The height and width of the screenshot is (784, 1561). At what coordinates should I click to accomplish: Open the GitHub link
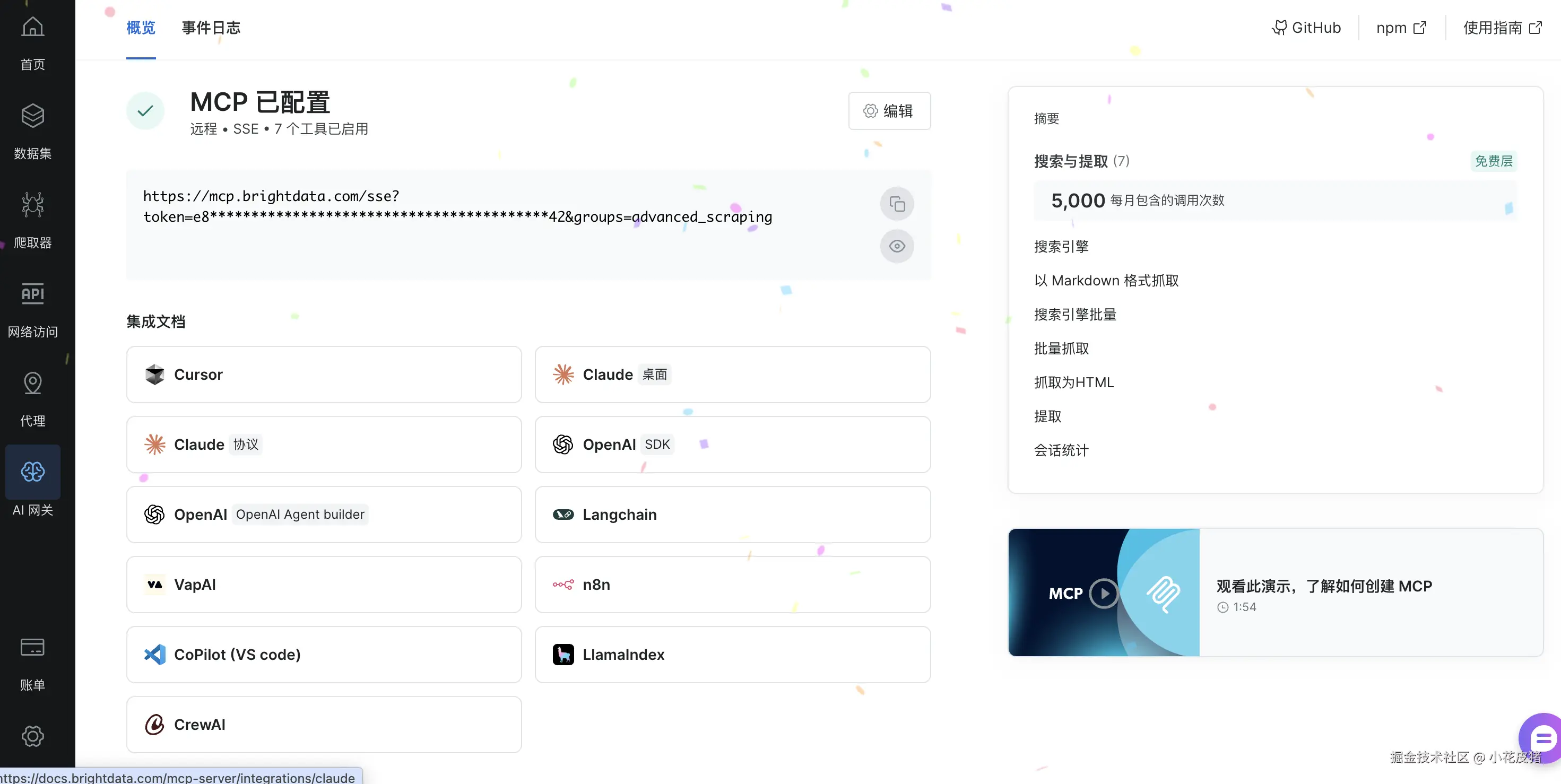(1306, 28)
